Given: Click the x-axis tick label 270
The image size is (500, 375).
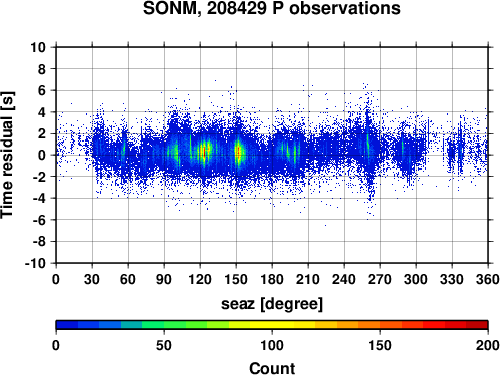Looking at the screenshot, I should click(x=380, y=279).
